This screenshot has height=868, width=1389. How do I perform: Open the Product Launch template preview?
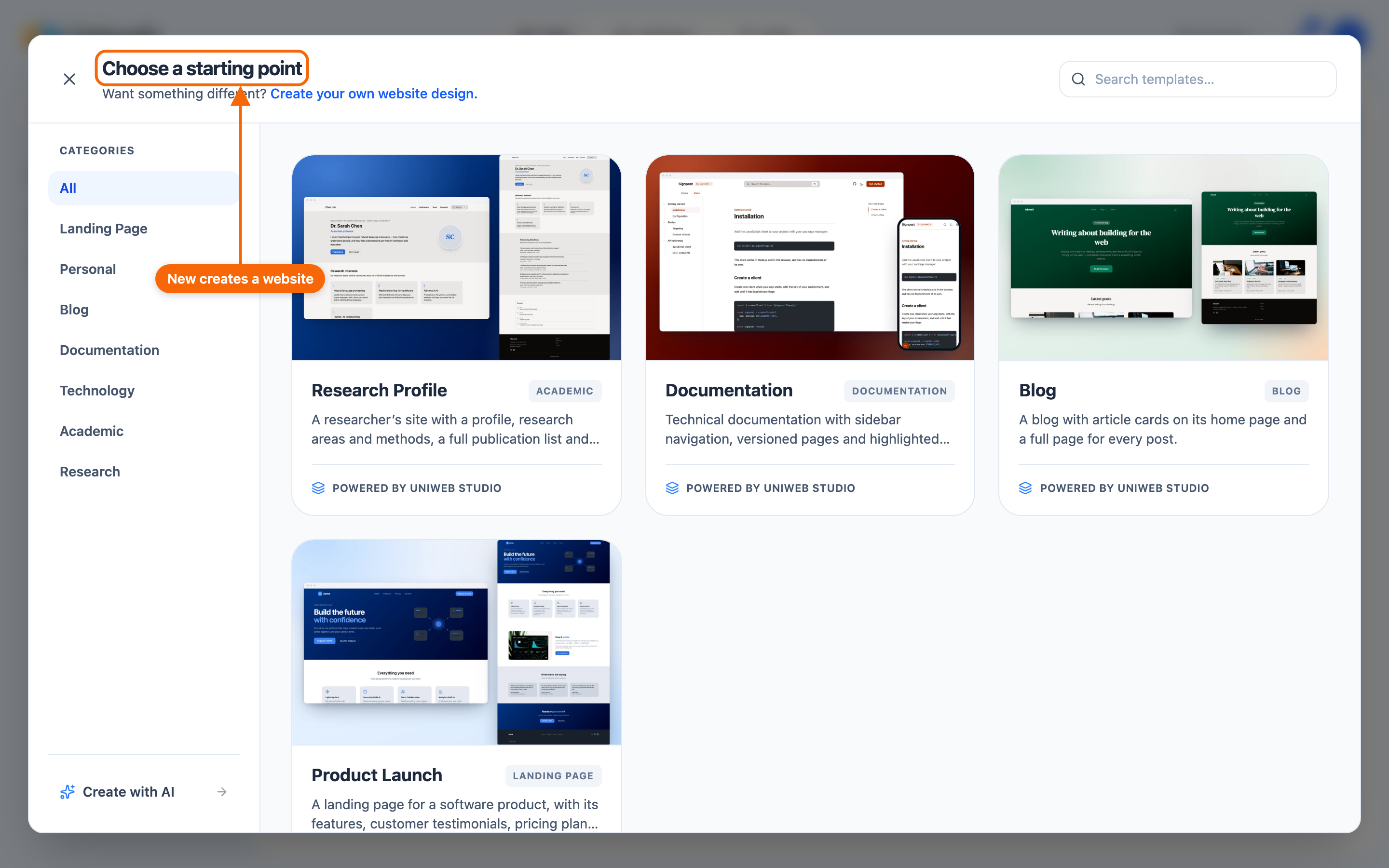(456, 642)
